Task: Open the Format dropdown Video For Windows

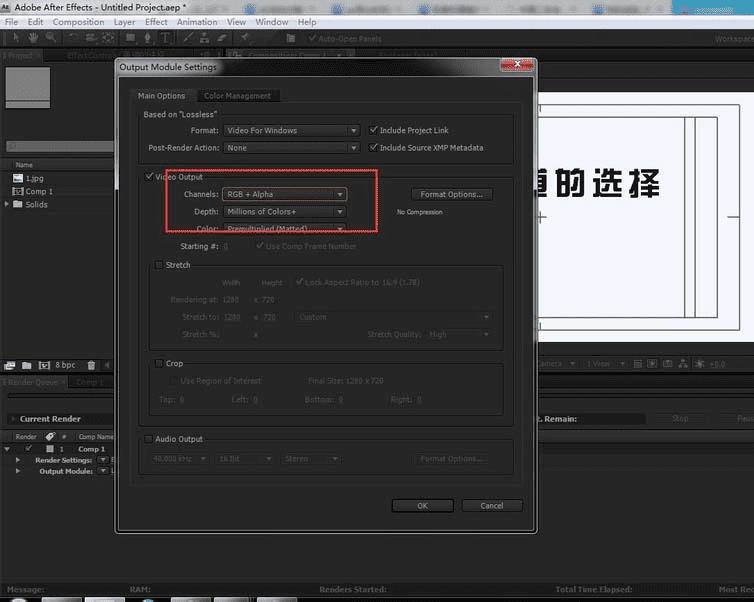Action: (290, 130)
